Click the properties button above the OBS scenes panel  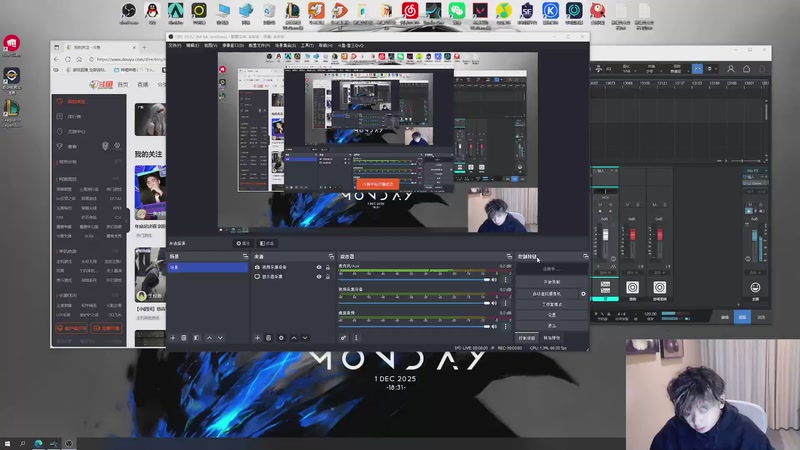coord(243,243)
